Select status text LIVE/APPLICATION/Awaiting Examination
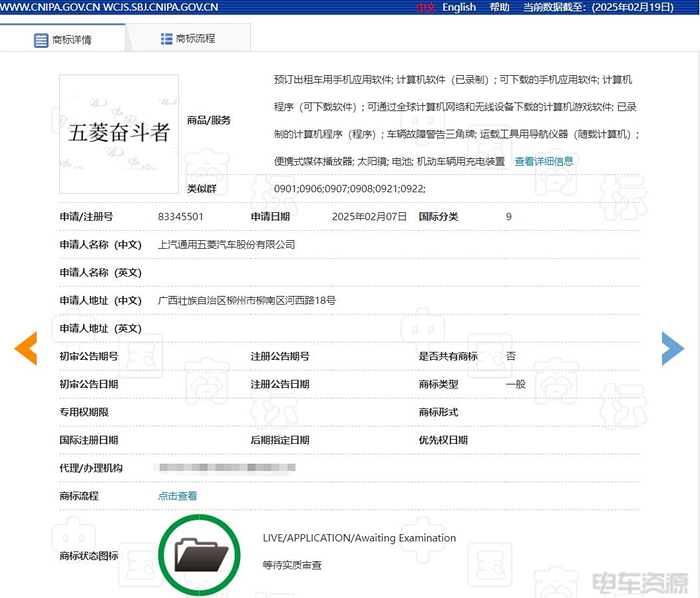Image resolution: width=700 pixels, height=598 pixels. click(359, 538)
